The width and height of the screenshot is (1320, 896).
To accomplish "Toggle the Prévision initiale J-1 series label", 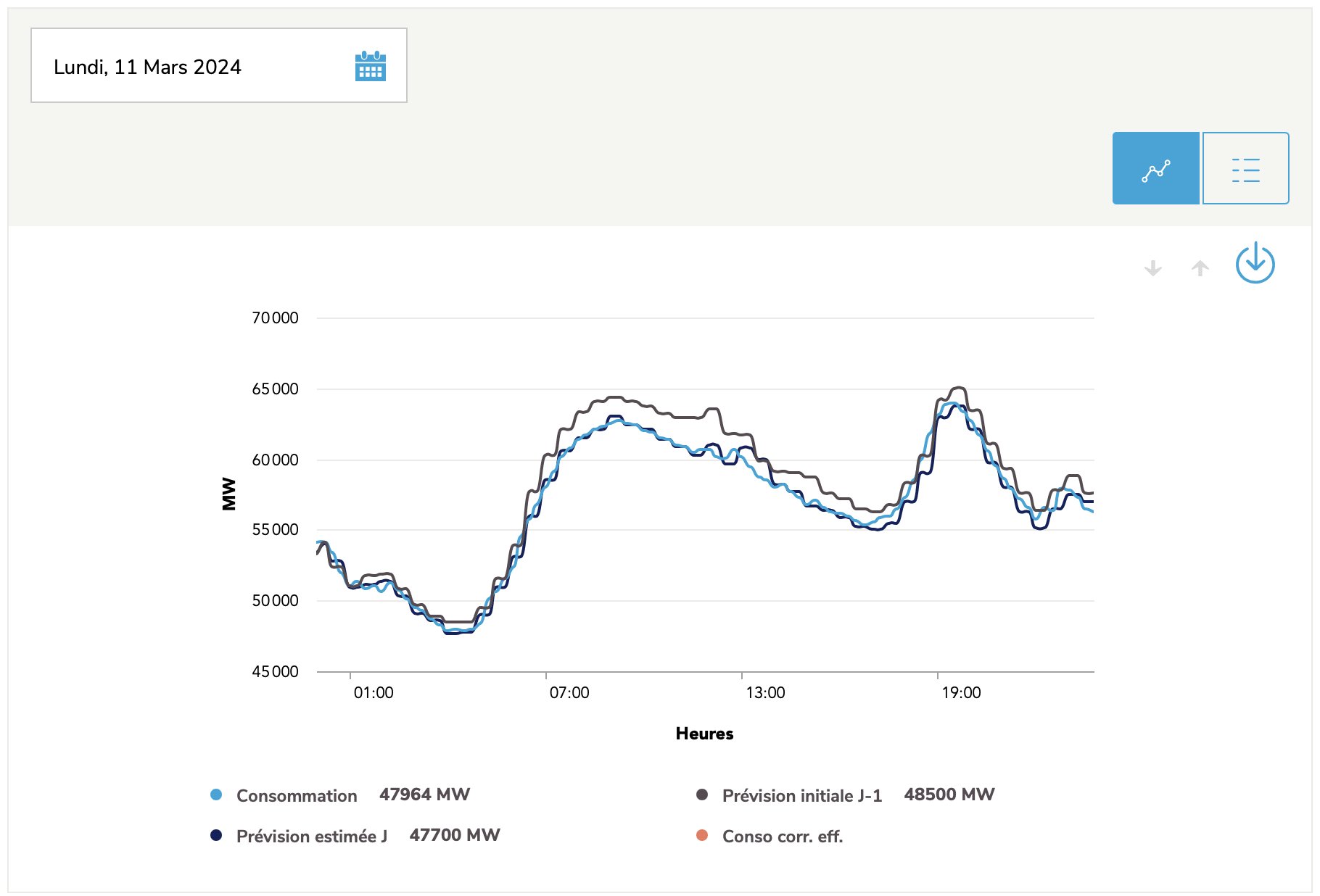I will click(x=801, y=796).
